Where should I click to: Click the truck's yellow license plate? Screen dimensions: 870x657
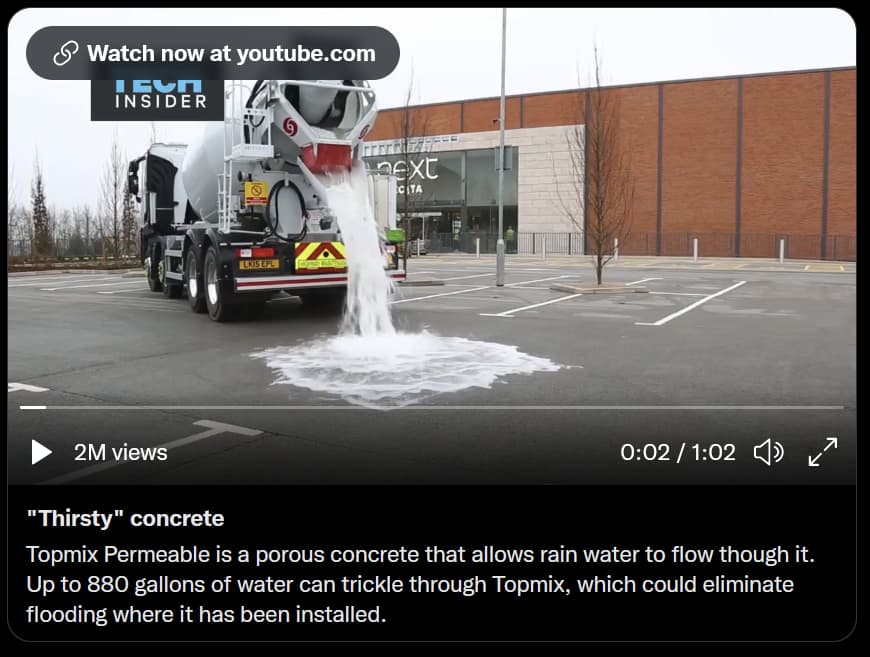259,264
